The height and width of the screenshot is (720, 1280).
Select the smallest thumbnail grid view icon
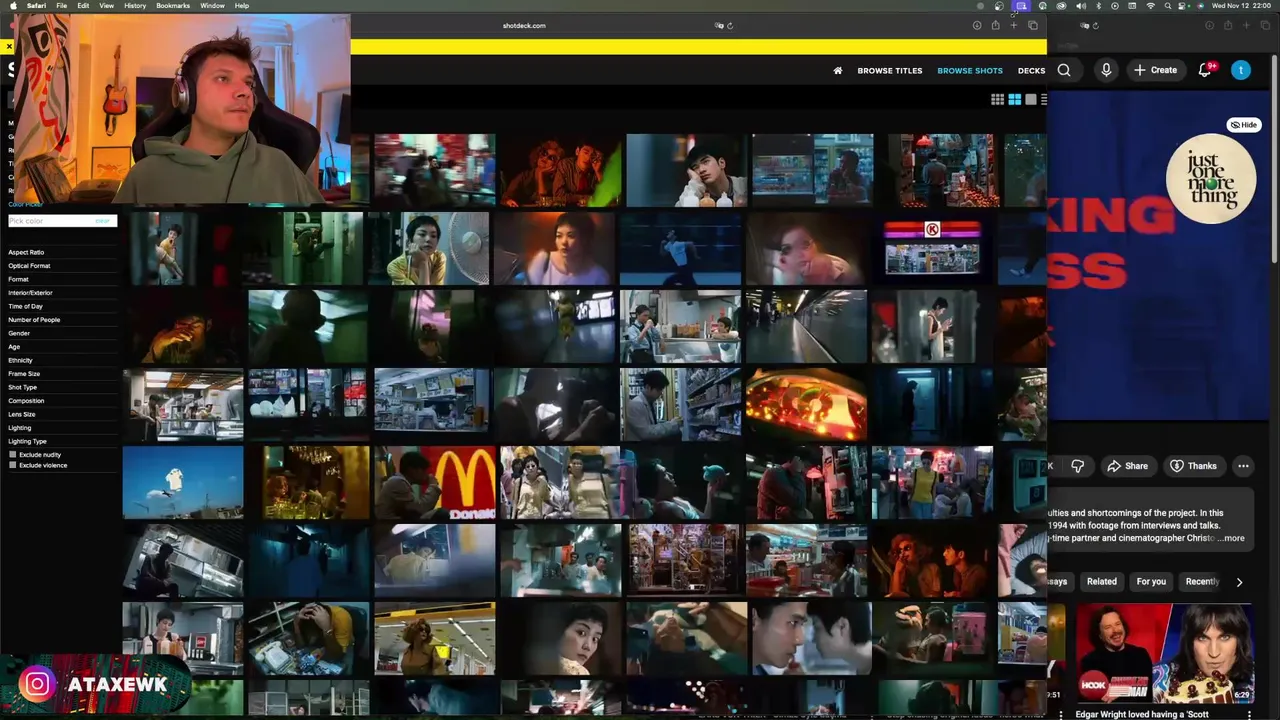pos(997,99)
